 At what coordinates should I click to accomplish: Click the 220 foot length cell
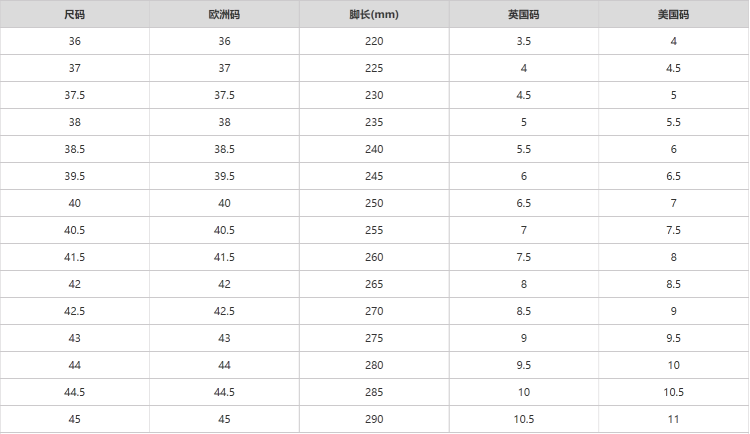pos(374,41)
